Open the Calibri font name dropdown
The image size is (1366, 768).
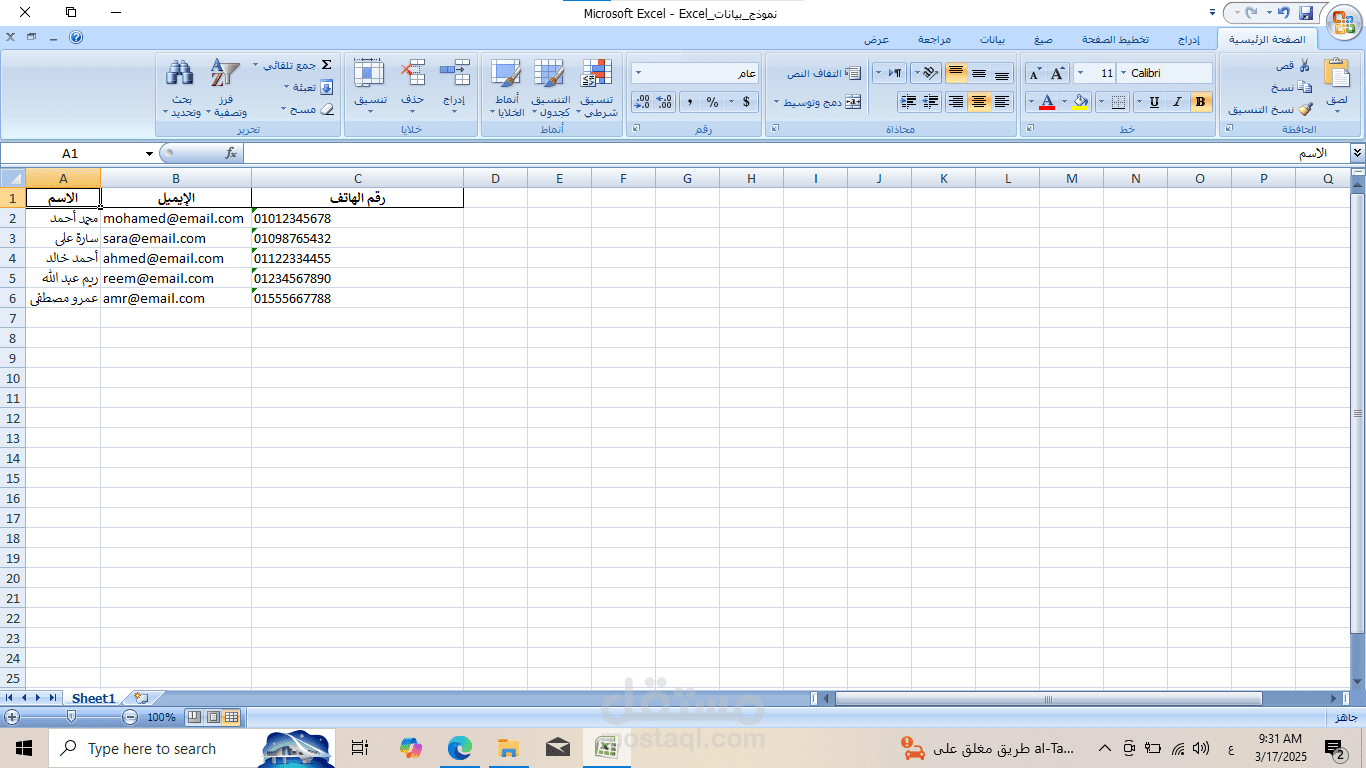coord(1124,73)
